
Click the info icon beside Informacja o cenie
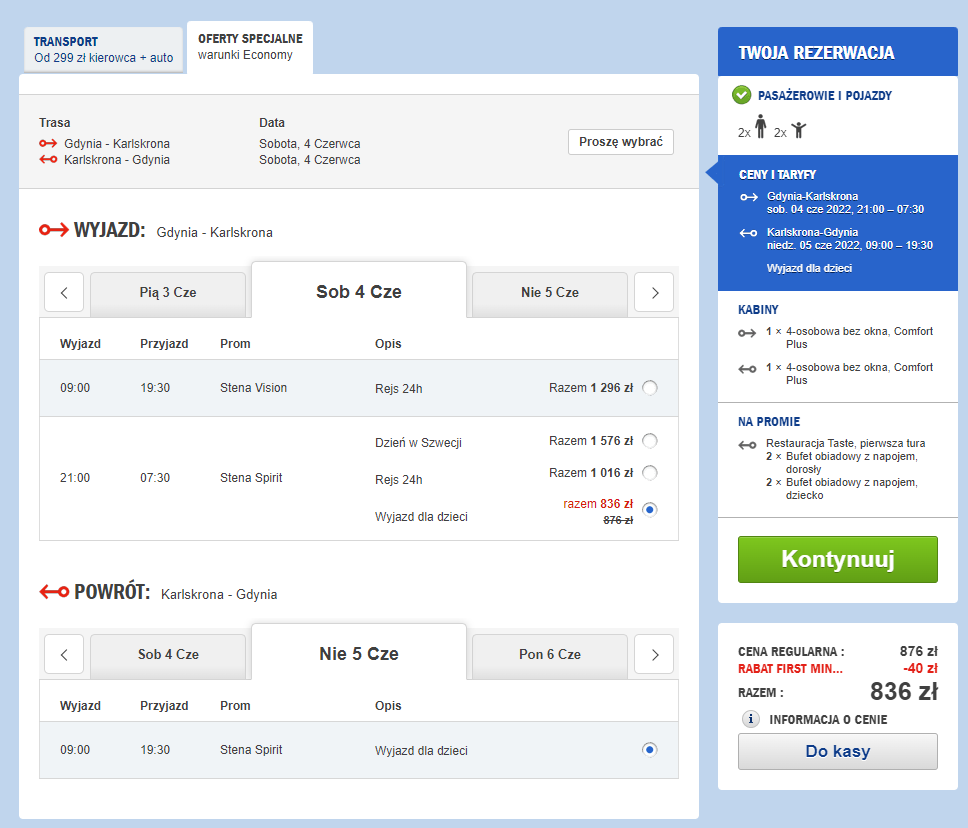point(750,719)
